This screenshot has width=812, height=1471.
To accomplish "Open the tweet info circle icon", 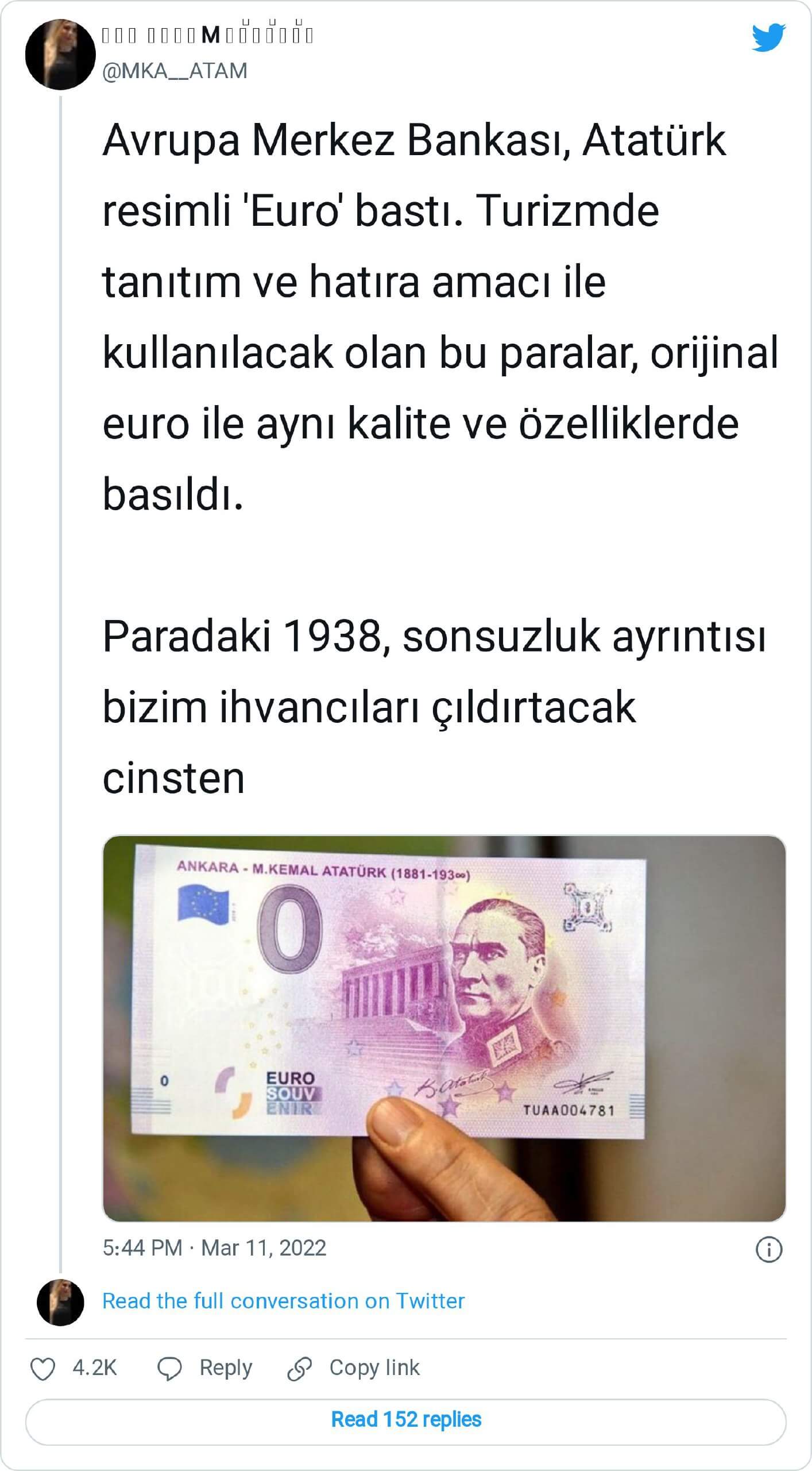I will (x=769, y=1249).
